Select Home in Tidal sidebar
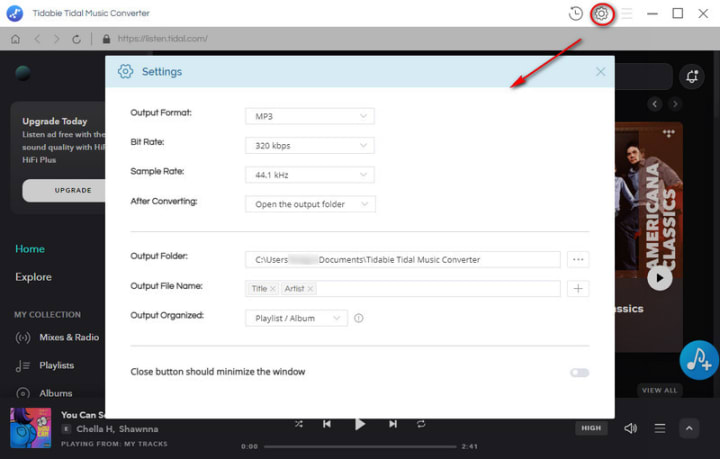 coord(30,249)
